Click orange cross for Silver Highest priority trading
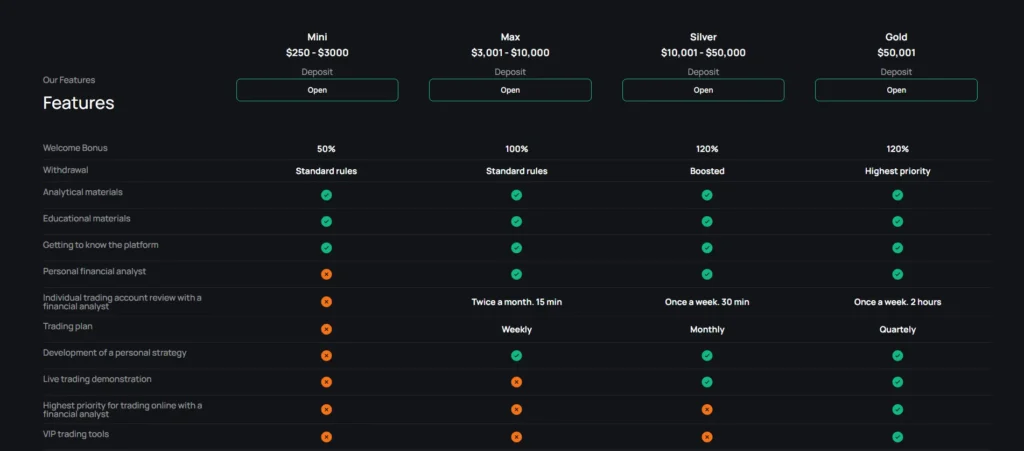1024x451 pixels. 707,409
